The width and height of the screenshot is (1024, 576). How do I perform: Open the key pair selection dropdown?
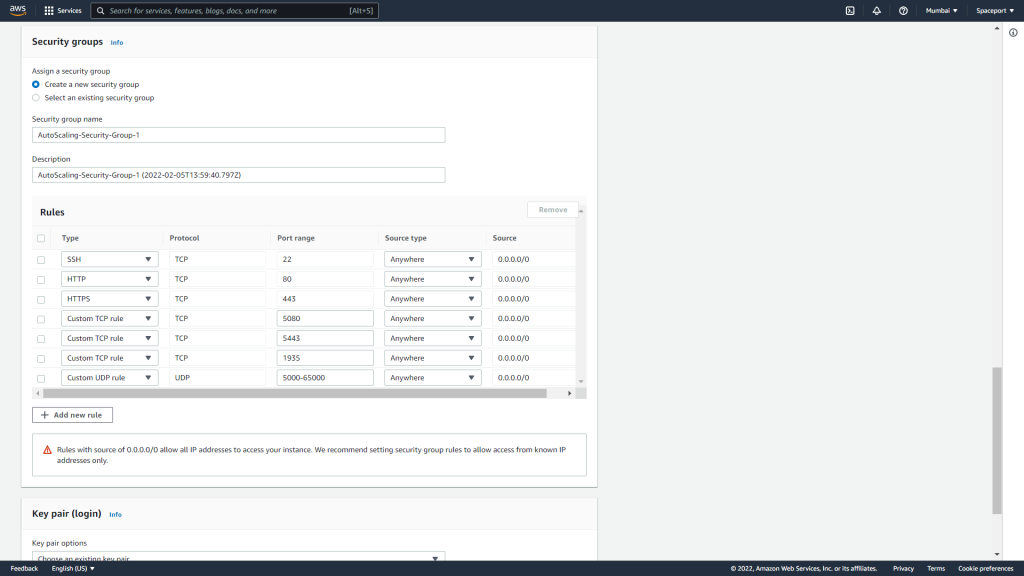[x=238, y=556]
